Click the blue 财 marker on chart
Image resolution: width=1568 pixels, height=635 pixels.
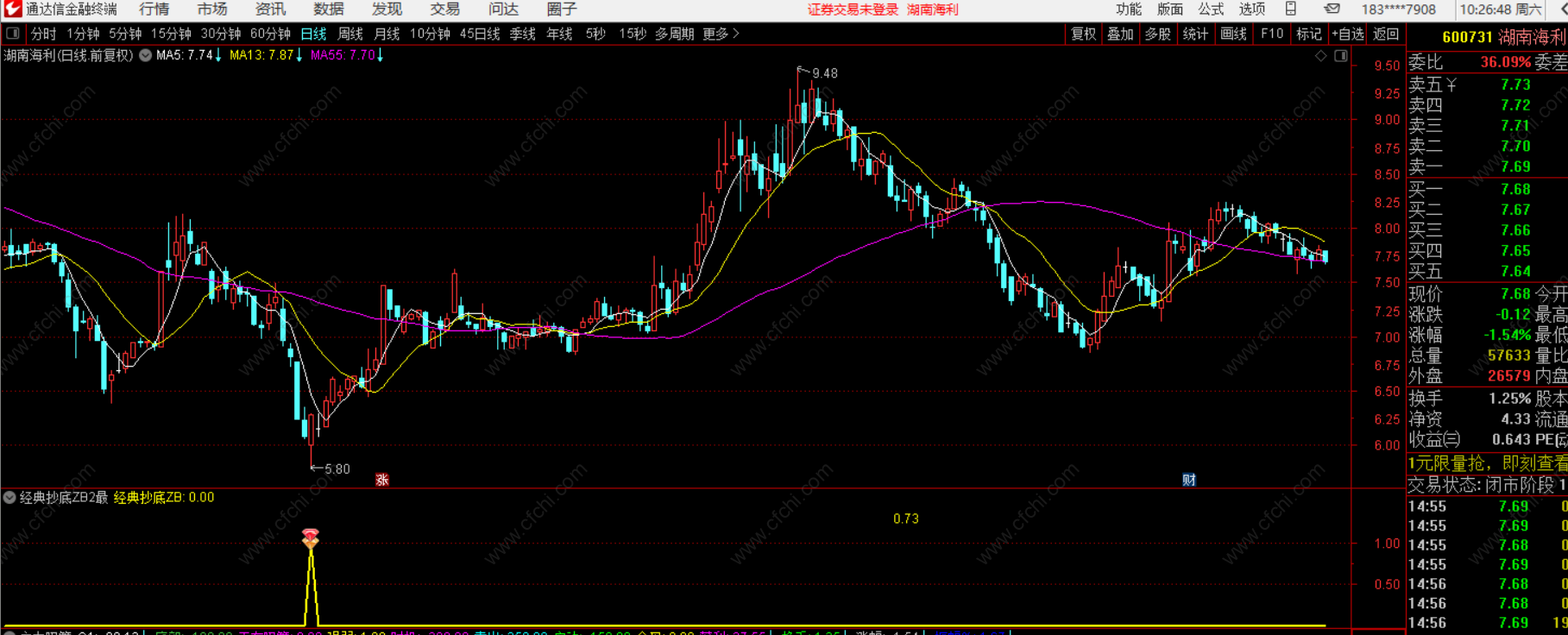click(1189, 480)
